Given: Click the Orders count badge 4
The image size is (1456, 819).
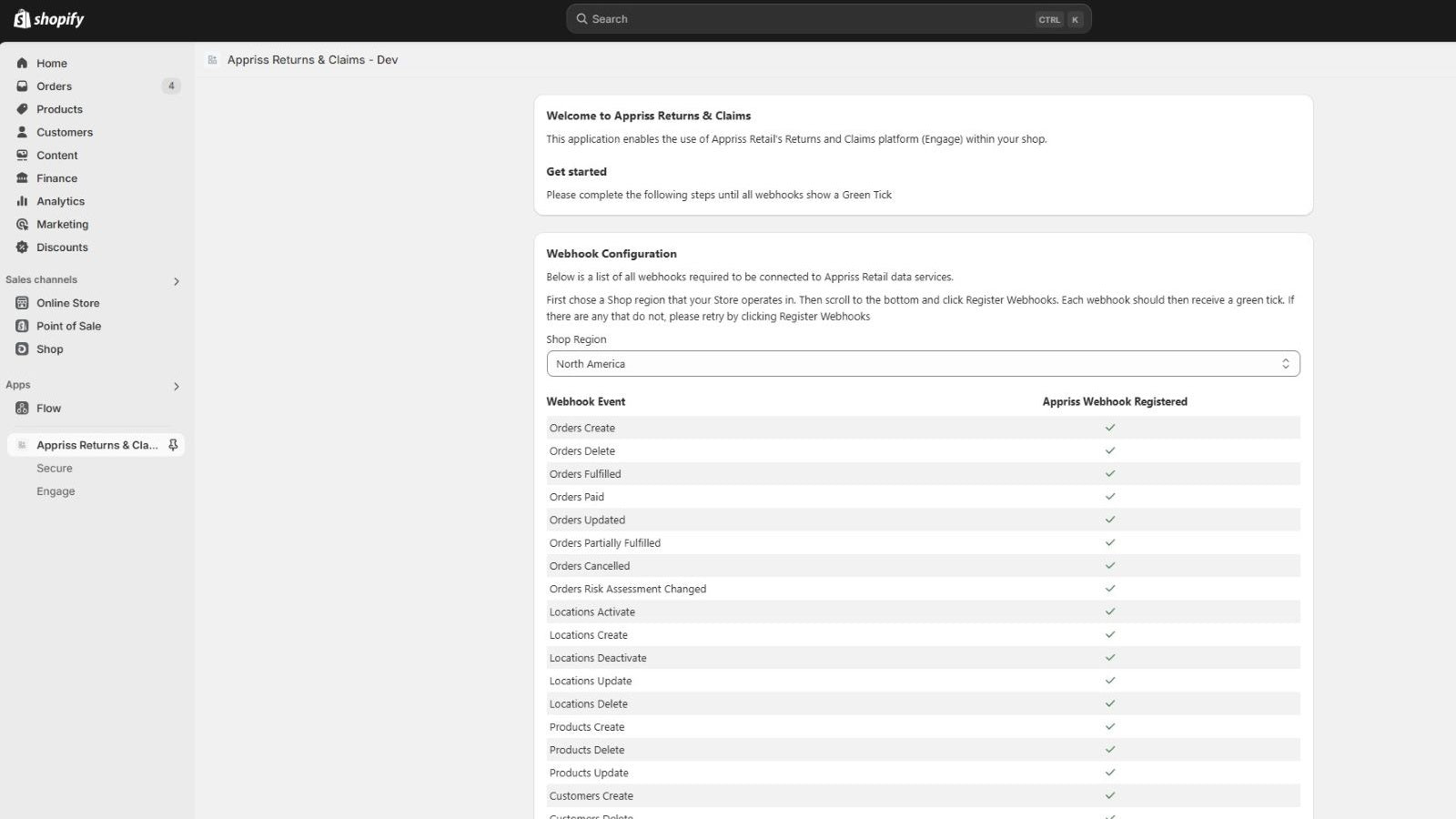Looking at the screenshot, I should point(171,86).
